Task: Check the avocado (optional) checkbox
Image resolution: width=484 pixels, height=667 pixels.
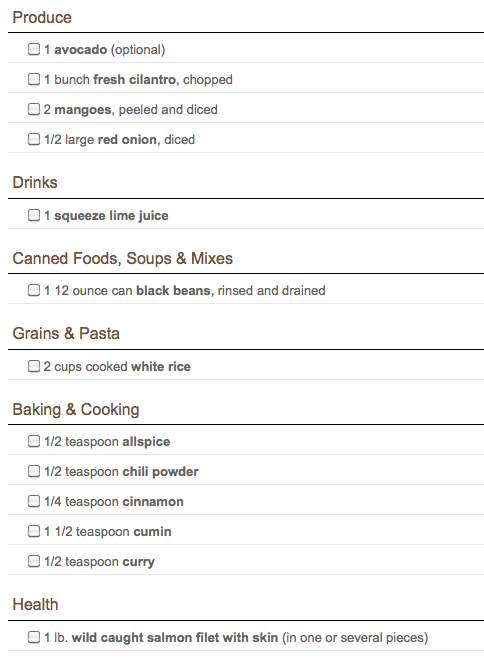Action: pos(34,49)
